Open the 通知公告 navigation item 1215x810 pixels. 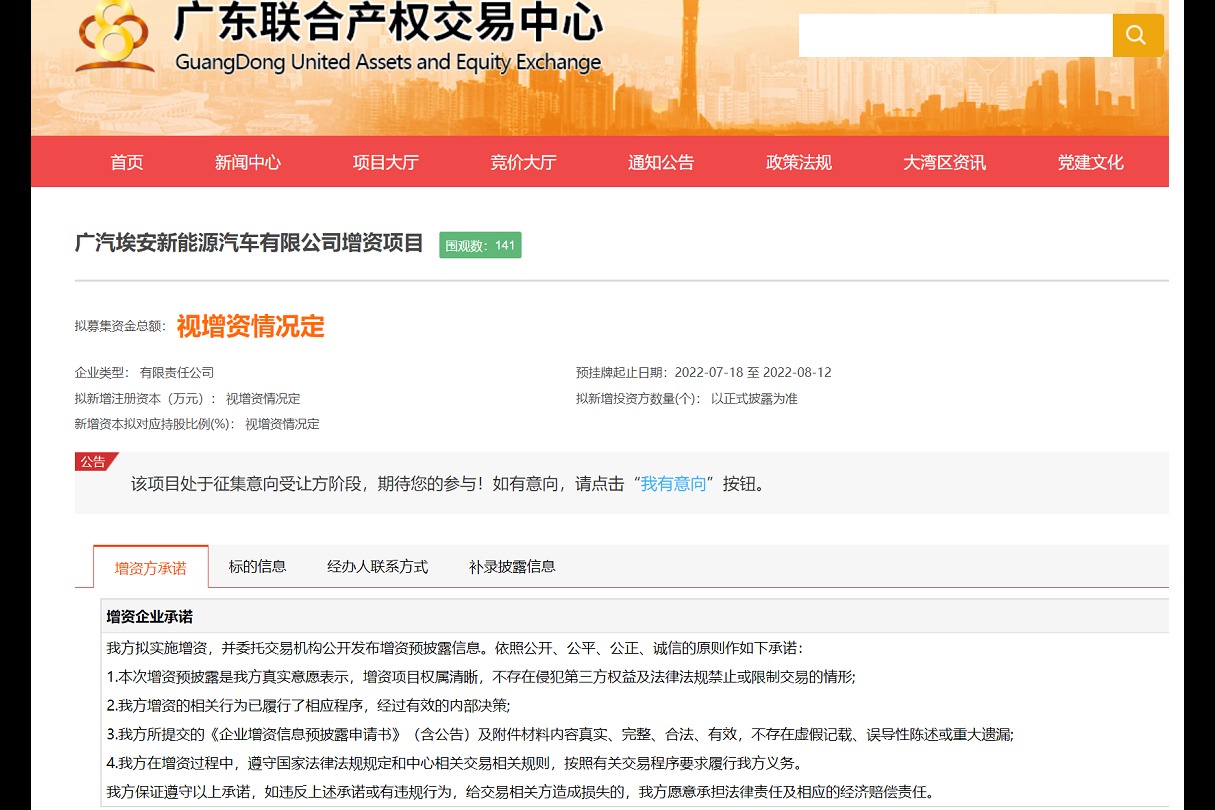click(660, 162)
